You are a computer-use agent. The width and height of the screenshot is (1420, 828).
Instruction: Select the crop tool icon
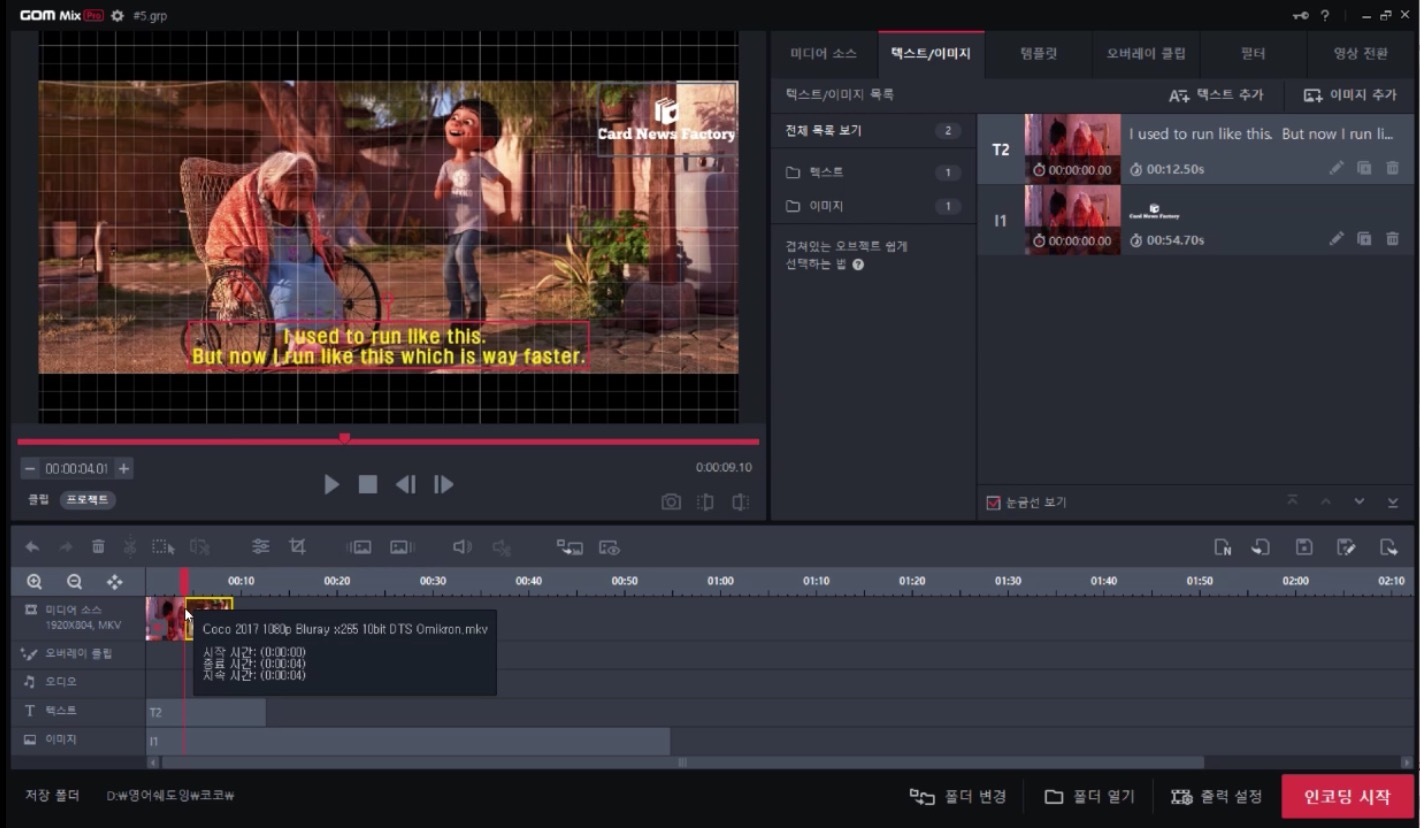(297, 547)
